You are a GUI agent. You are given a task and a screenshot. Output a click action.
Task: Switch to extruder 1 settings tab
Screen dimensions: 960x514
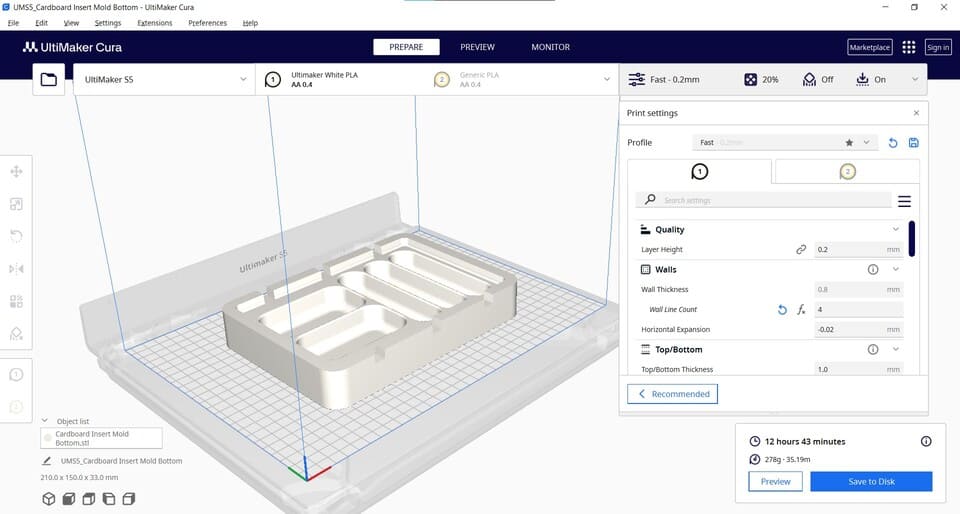[x=700, y=171]
